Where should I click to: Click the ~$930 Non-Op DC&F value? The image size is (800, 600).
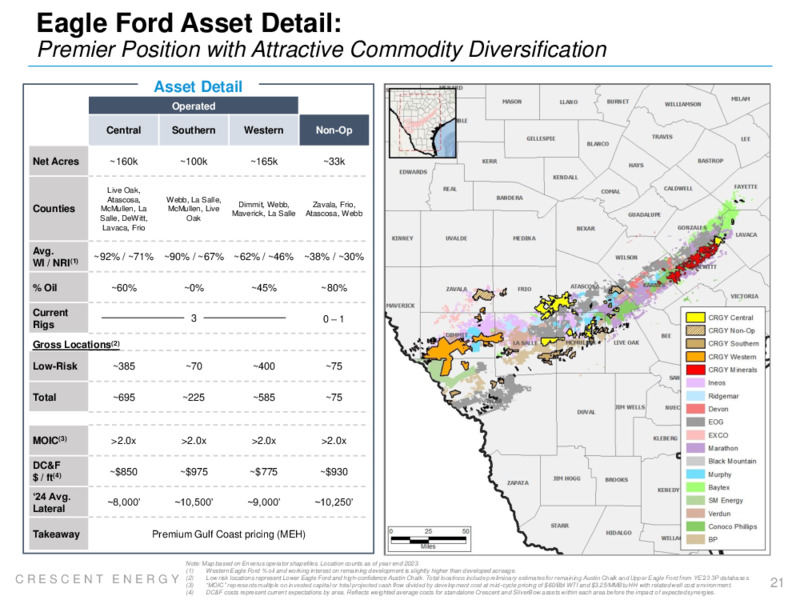coord(334,472)
